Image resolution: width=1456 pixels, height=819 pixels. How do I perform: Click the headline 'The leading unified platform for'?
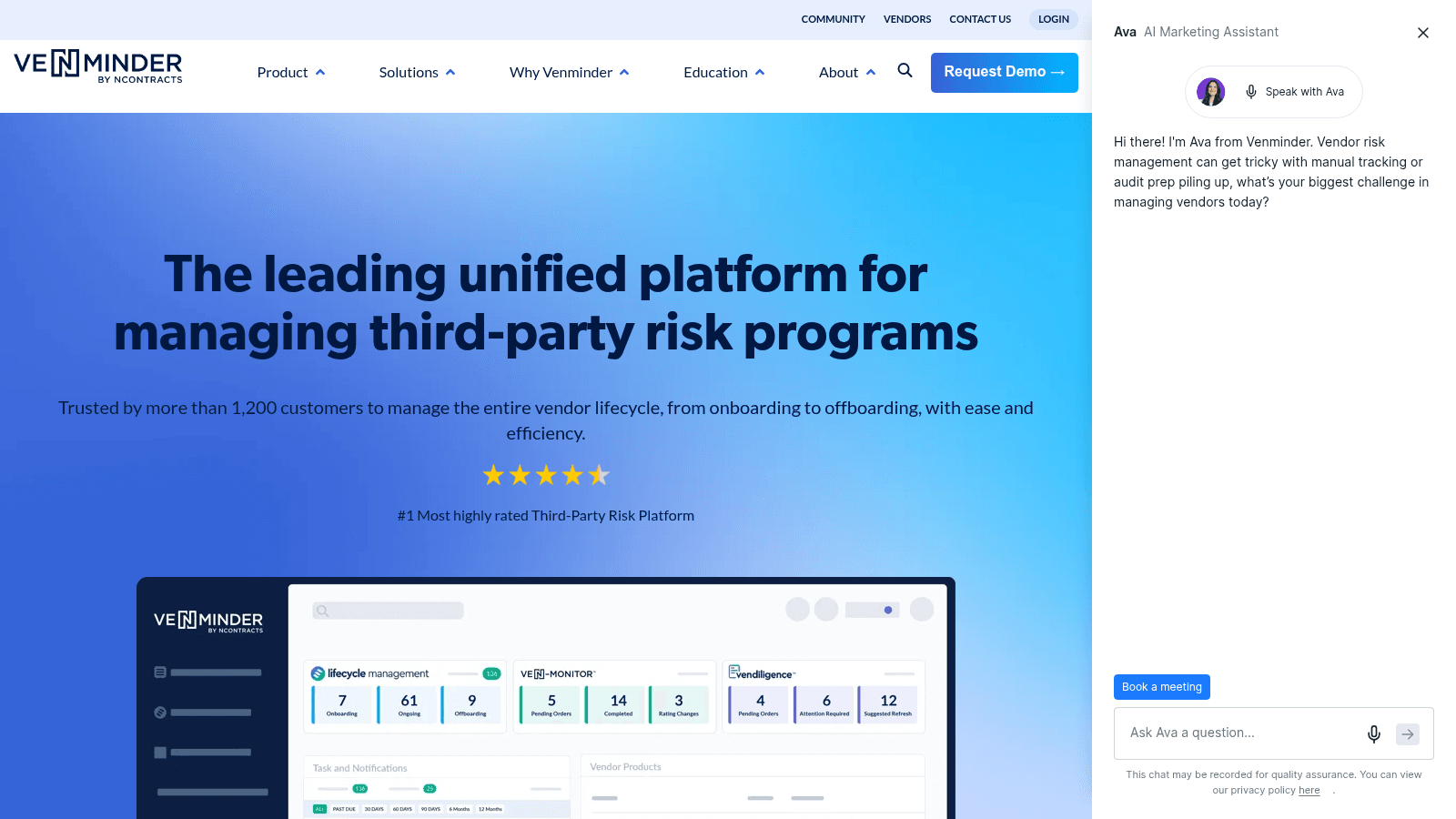(x=546, y=274)
